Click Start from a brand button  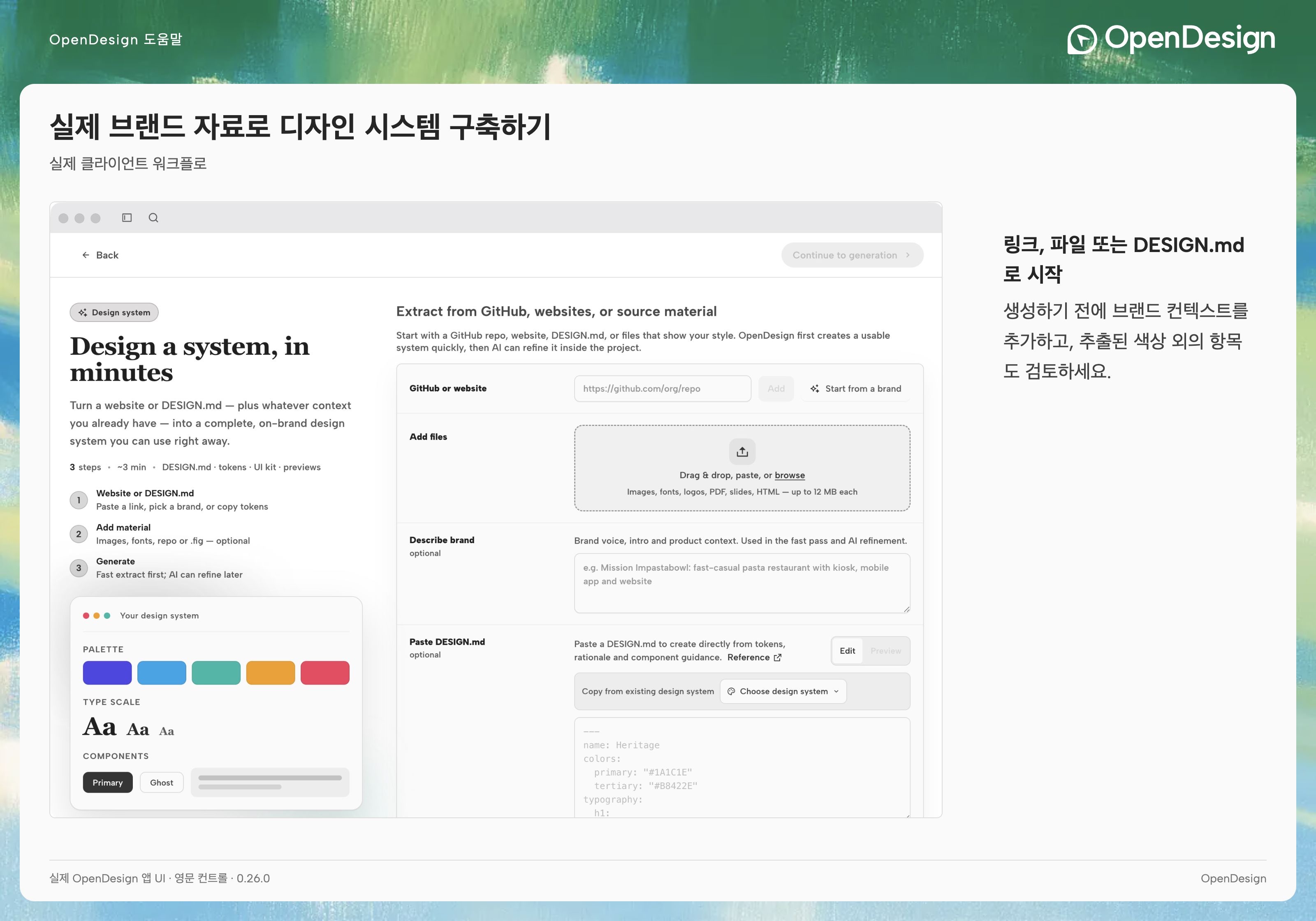click(856, 389)
